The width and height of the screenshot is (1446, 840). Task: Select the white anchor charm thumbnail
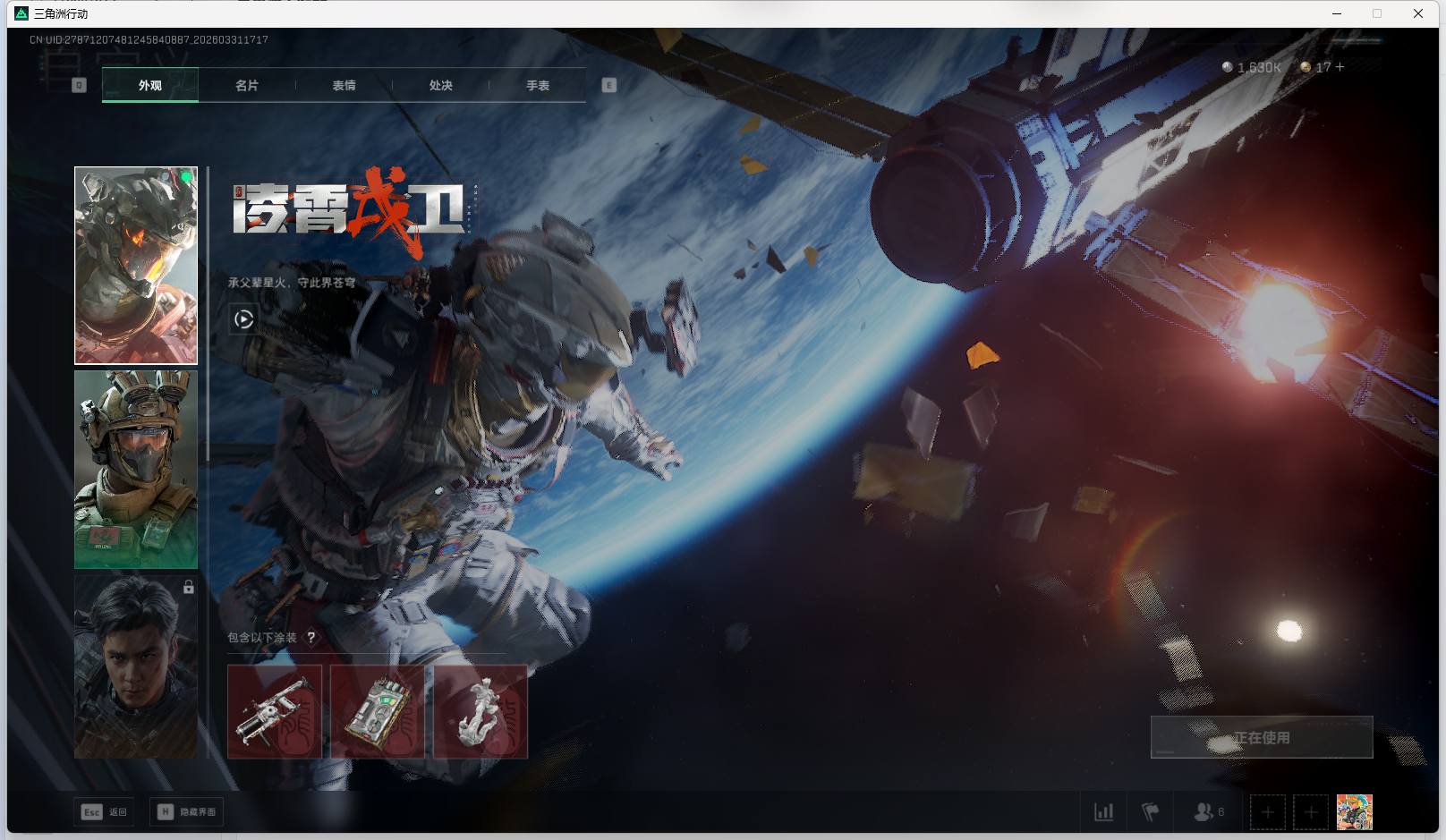[x=481, y=712]
